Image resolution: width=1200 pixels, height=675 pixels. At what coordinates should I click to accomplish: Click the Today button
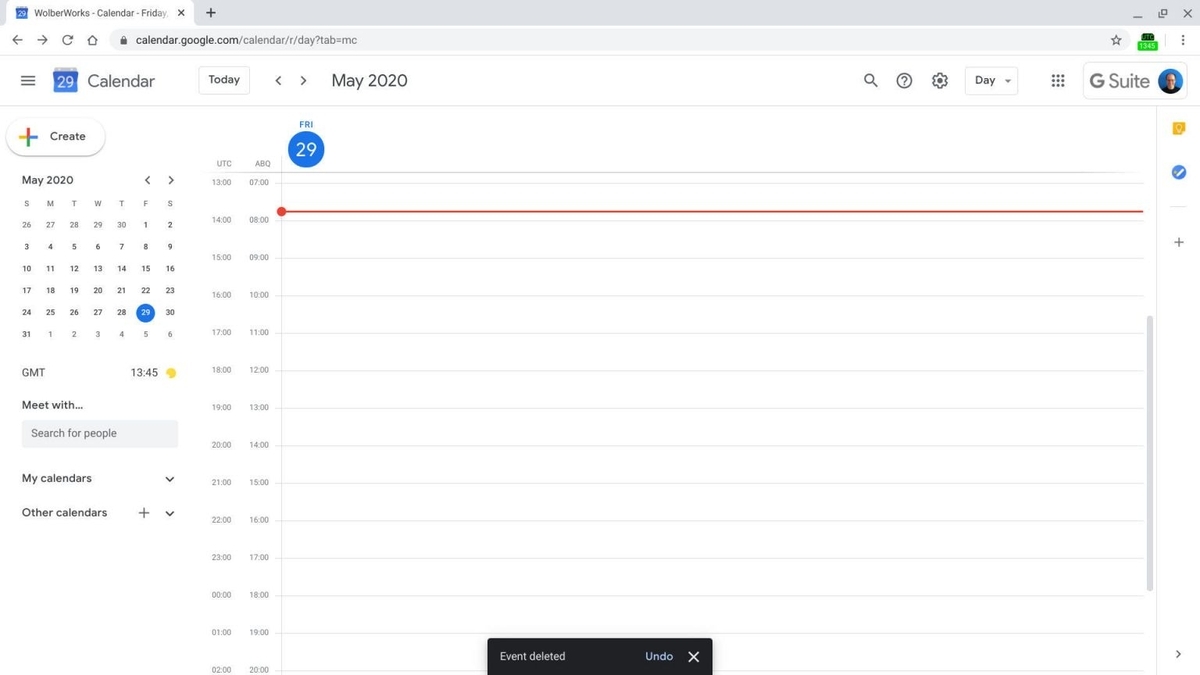tap(224, 80)
